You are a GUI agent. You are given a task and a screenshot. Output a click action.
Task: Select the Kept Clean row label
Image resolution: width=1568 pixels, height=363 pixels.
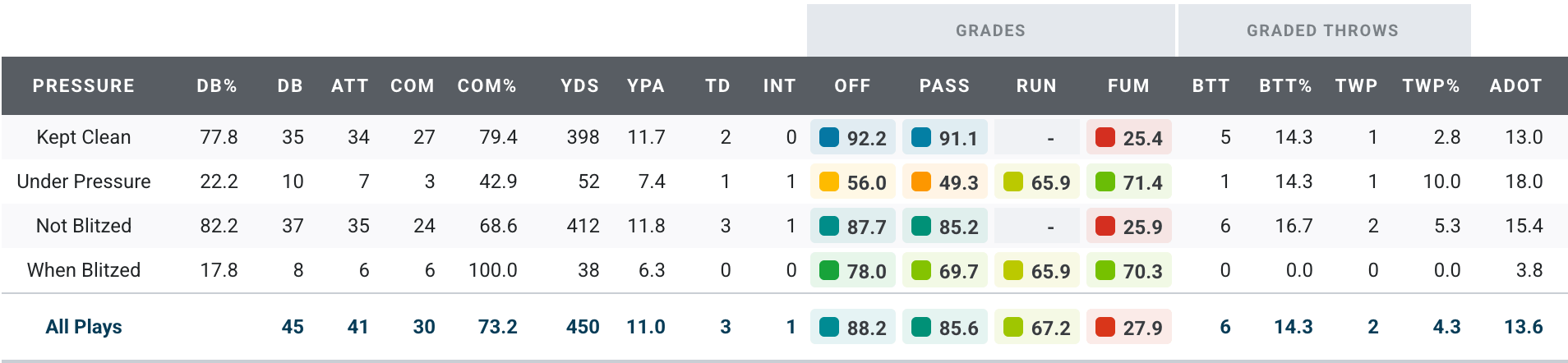pyautogui.click(x=84, y=137)
